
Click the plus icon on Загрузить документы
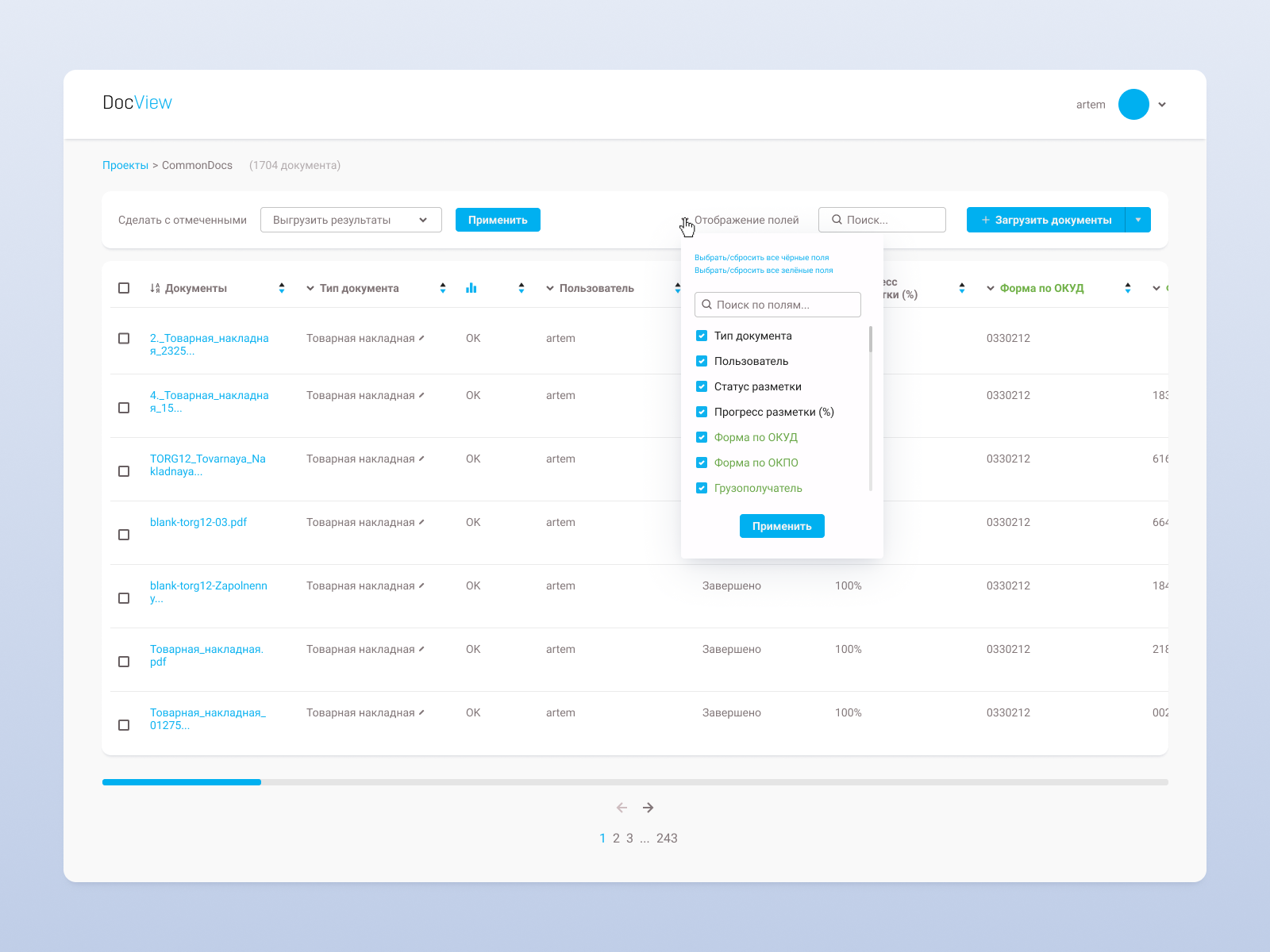[985, 220]
